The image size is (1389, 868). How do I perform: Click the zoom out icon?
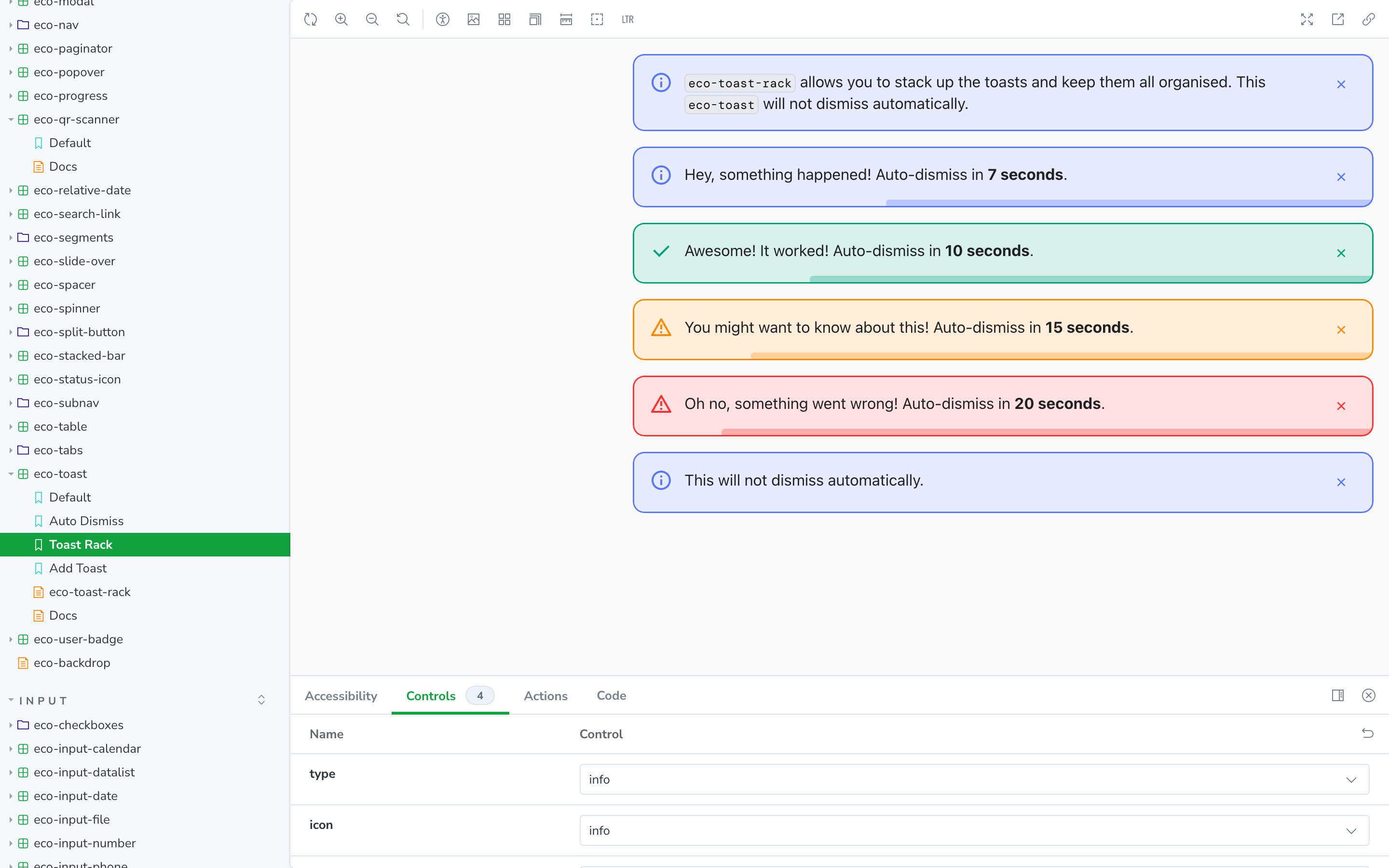(372, 19)
